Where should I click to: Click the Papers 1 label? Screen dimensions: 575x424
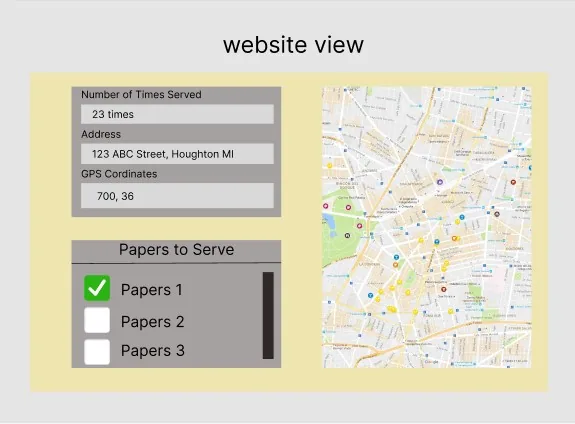tap(151, 290)
